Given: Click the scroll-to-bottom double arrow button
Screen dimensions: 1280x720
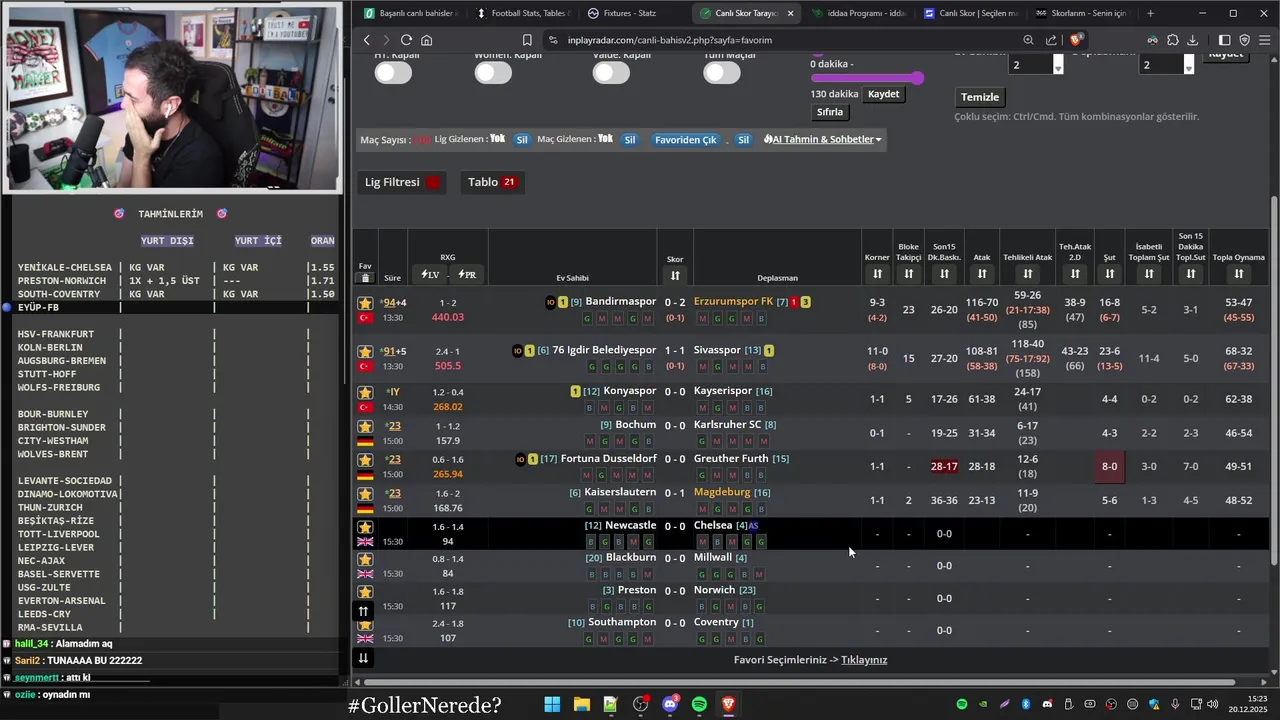Looking at the screenshot, I should point(364,657).
